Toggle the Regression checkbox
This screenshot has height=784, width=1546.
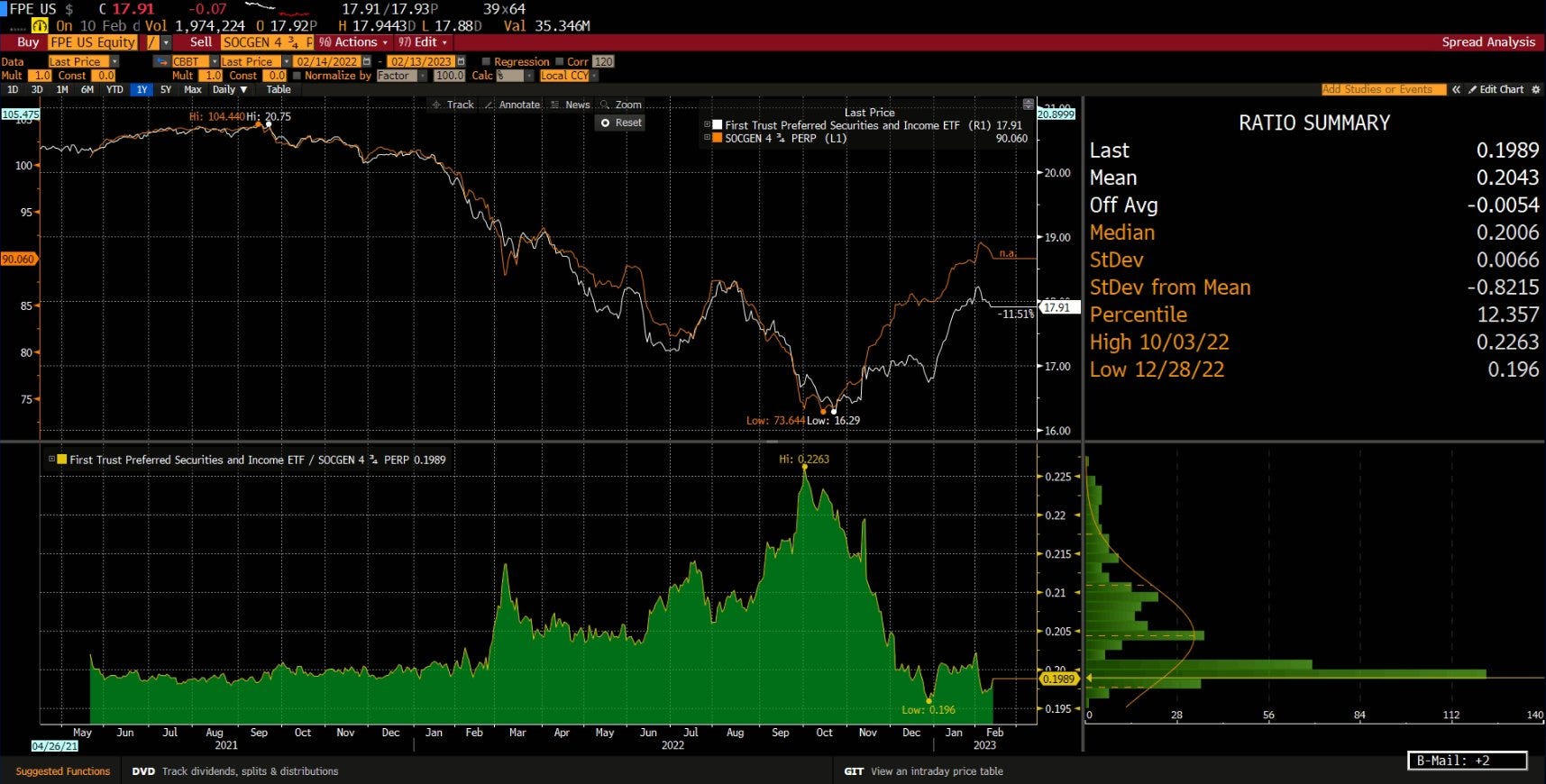point(486,61)
